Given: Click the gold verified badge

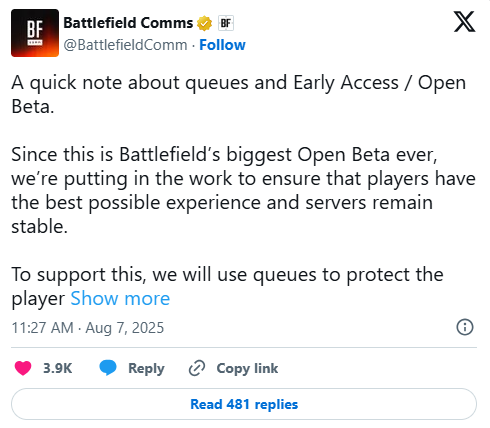Looking at the screenshot, I should [x=204, y=23].
